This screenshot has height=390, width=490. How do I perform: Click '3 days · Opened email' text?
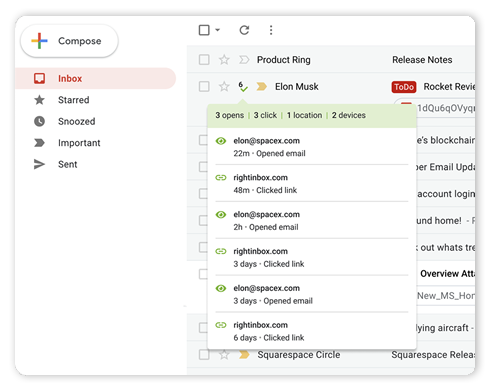(273, 301)
